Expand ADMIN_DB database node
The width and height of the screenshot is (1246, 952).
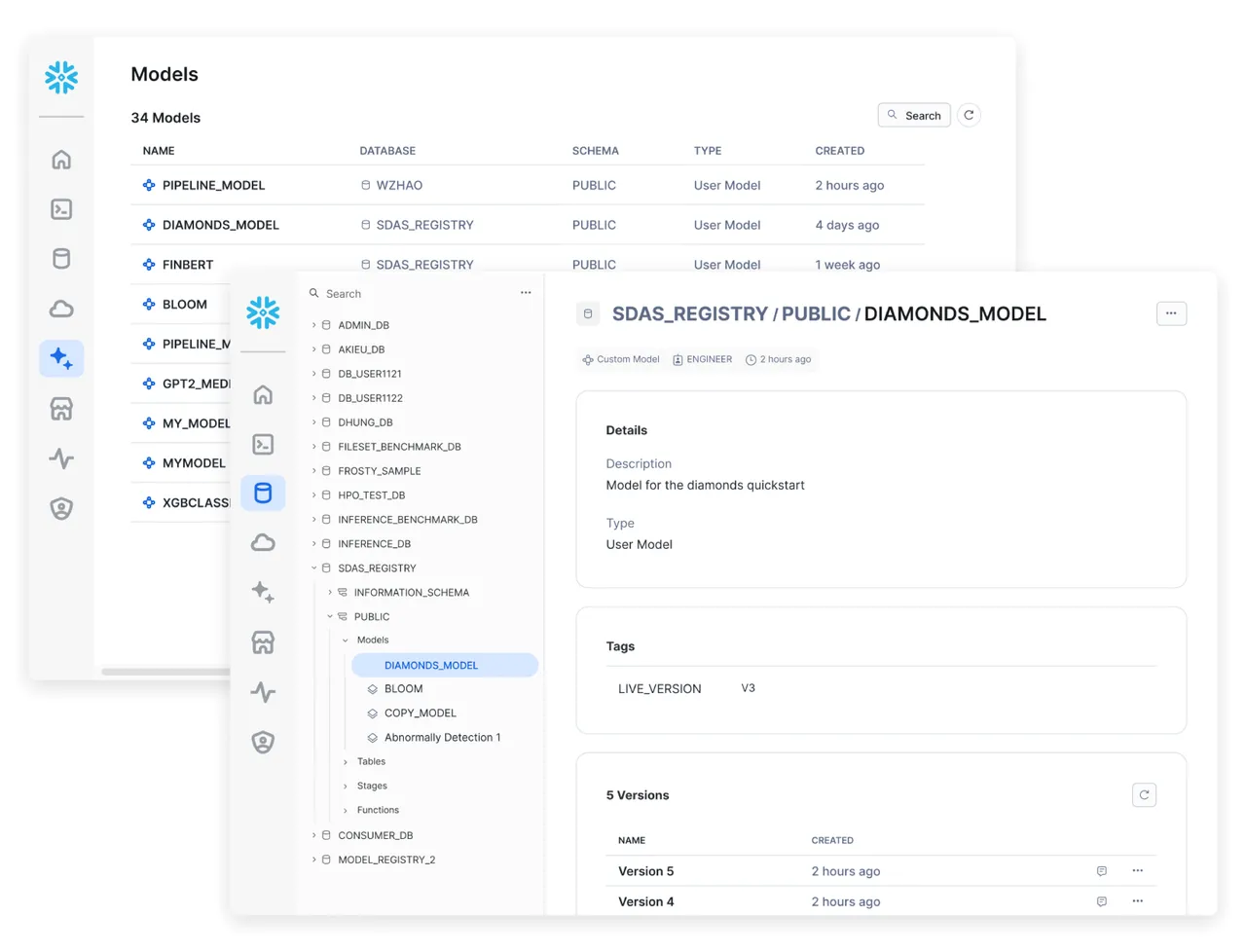tap(313, 325)
